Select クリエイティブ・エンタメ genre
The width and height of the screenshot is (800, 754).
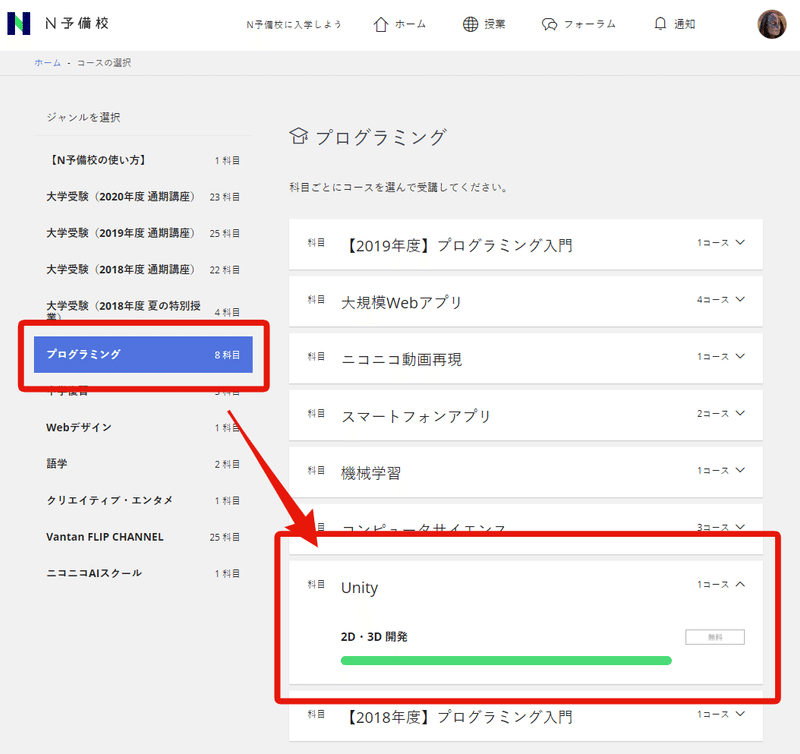(x=143, y=500)
